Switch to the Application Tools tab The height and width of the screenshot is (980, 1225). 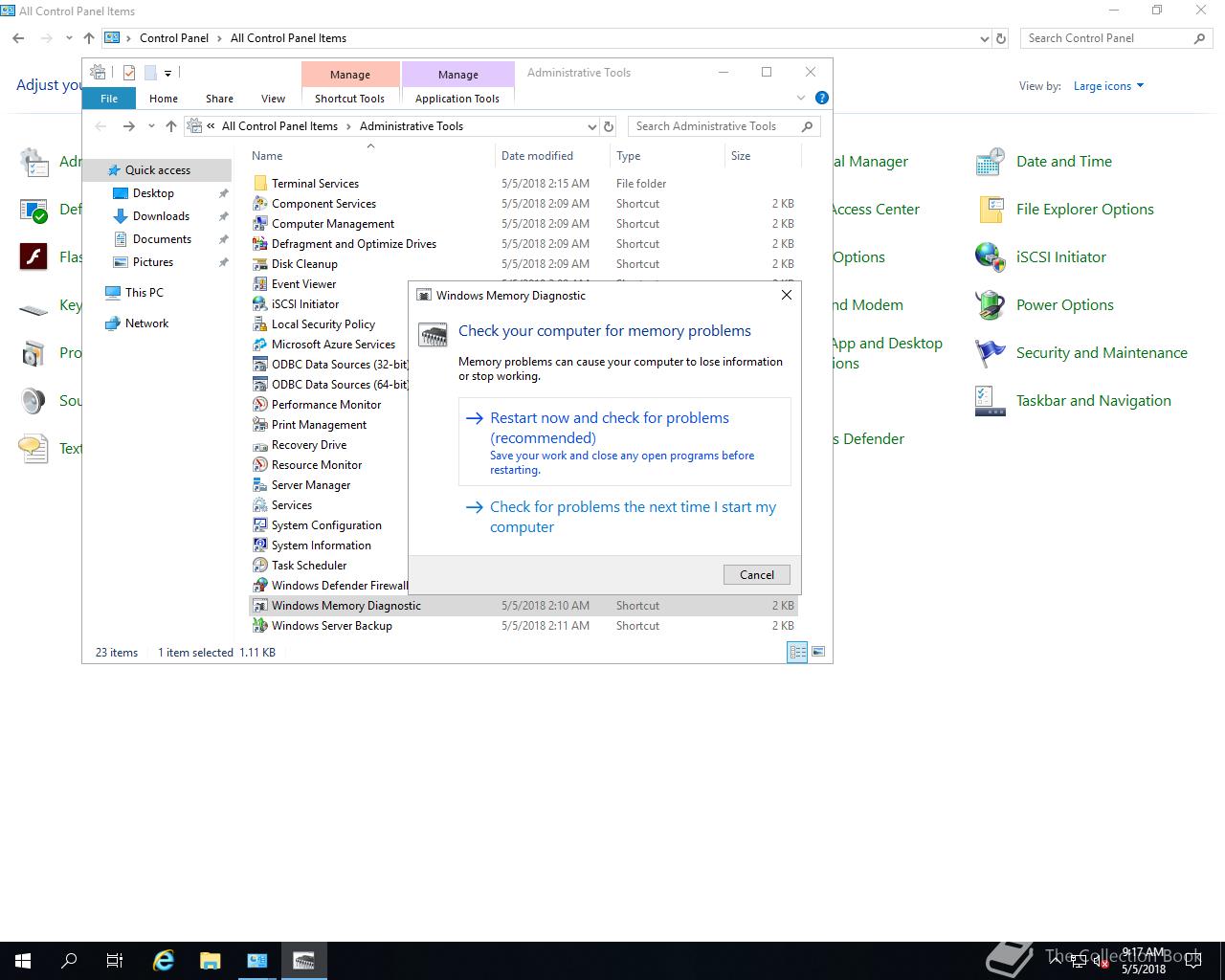point(457,99)
